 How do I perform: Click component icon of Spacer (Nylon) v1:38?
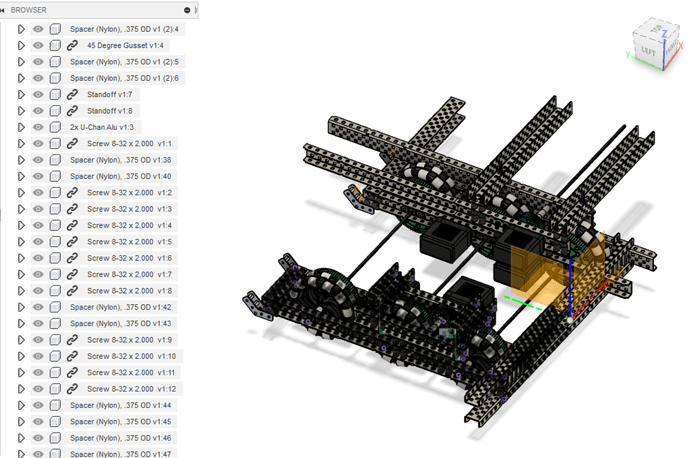pos(56,160)
